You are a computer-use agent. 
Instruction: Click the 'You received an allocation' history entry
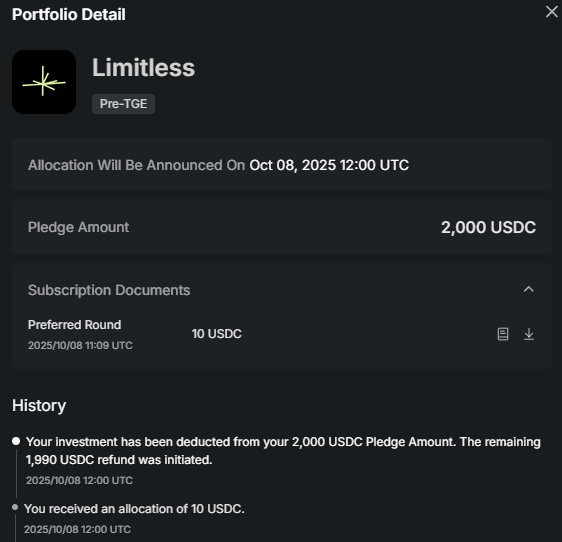click(134, 509)
